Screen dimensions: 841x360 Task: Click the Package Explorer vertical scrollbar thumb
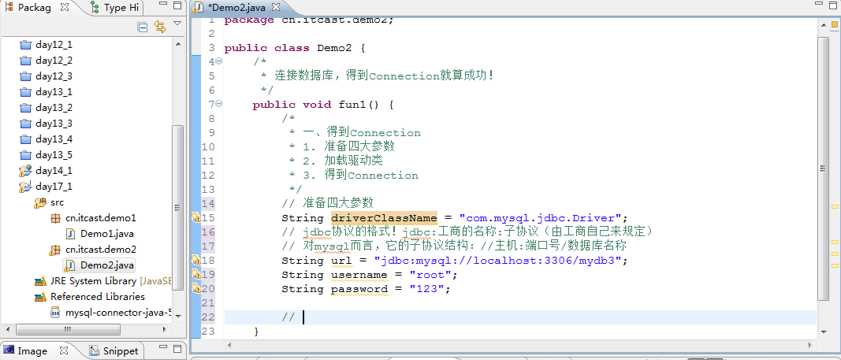178,208
